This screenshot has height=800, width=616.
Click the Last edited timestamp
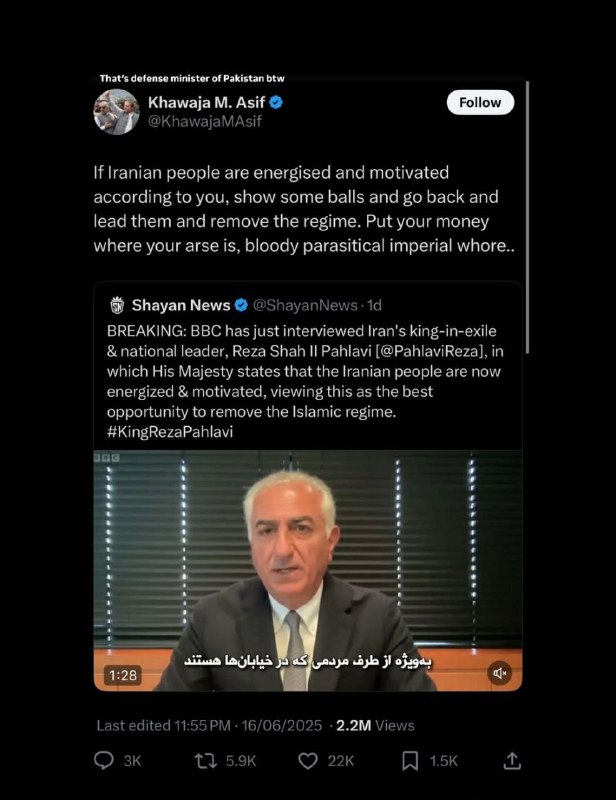(x=209, y=726)
